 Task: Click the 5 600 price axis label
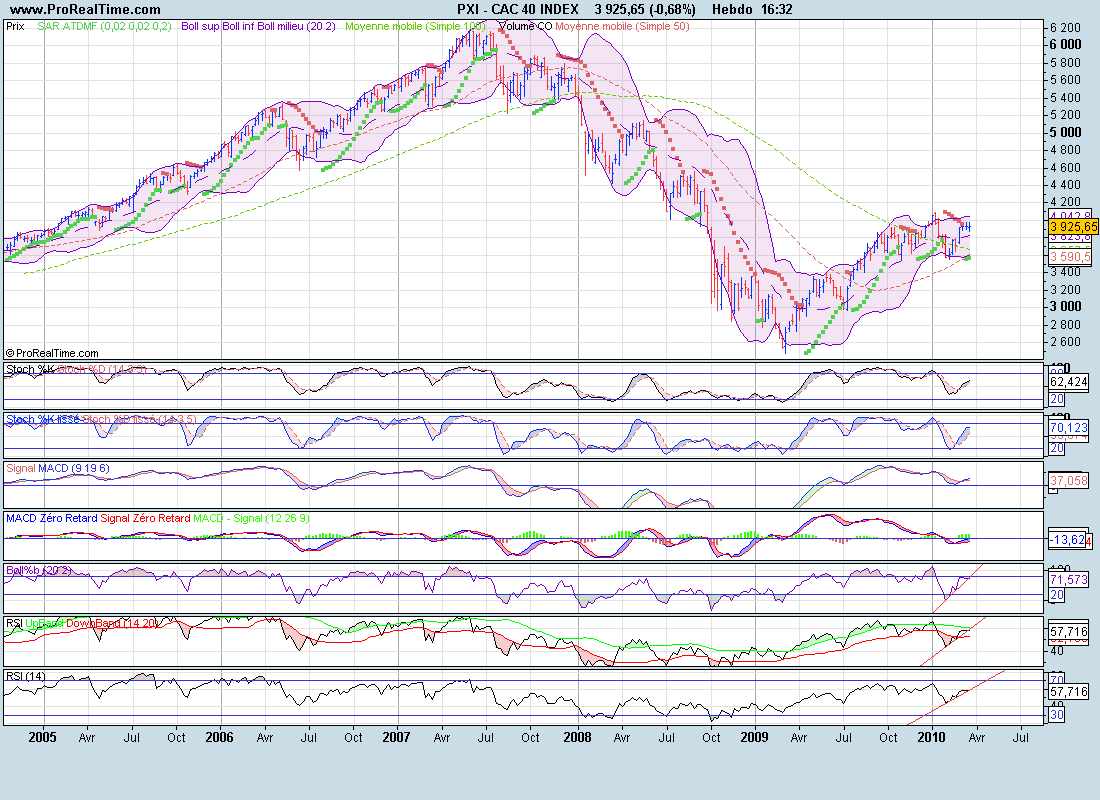(x=1066, y=79)
